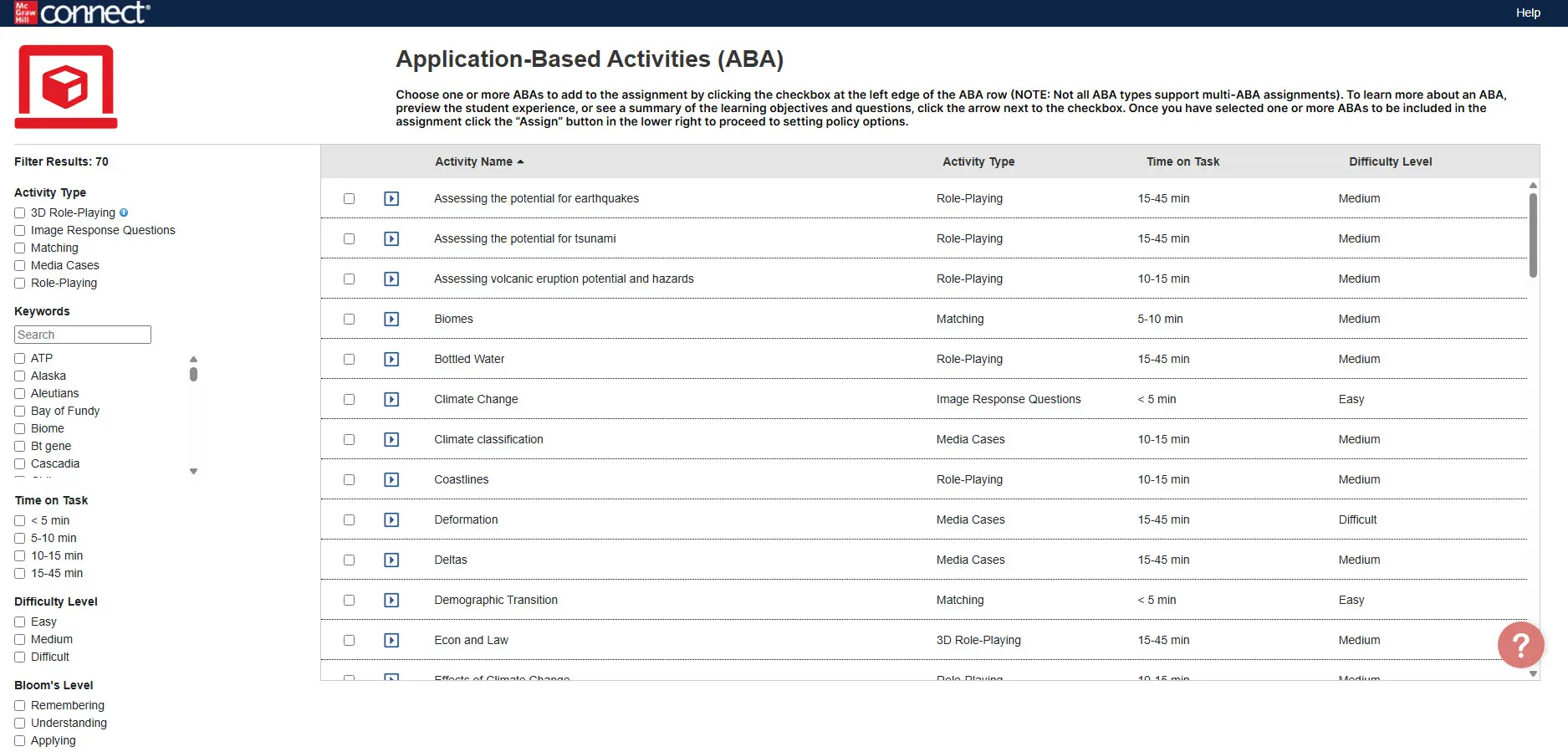The height and width of the screenshot is (752, 1568).
Task: Click preview arrow beside Econ and Law
Action: [x=391, y=640]
